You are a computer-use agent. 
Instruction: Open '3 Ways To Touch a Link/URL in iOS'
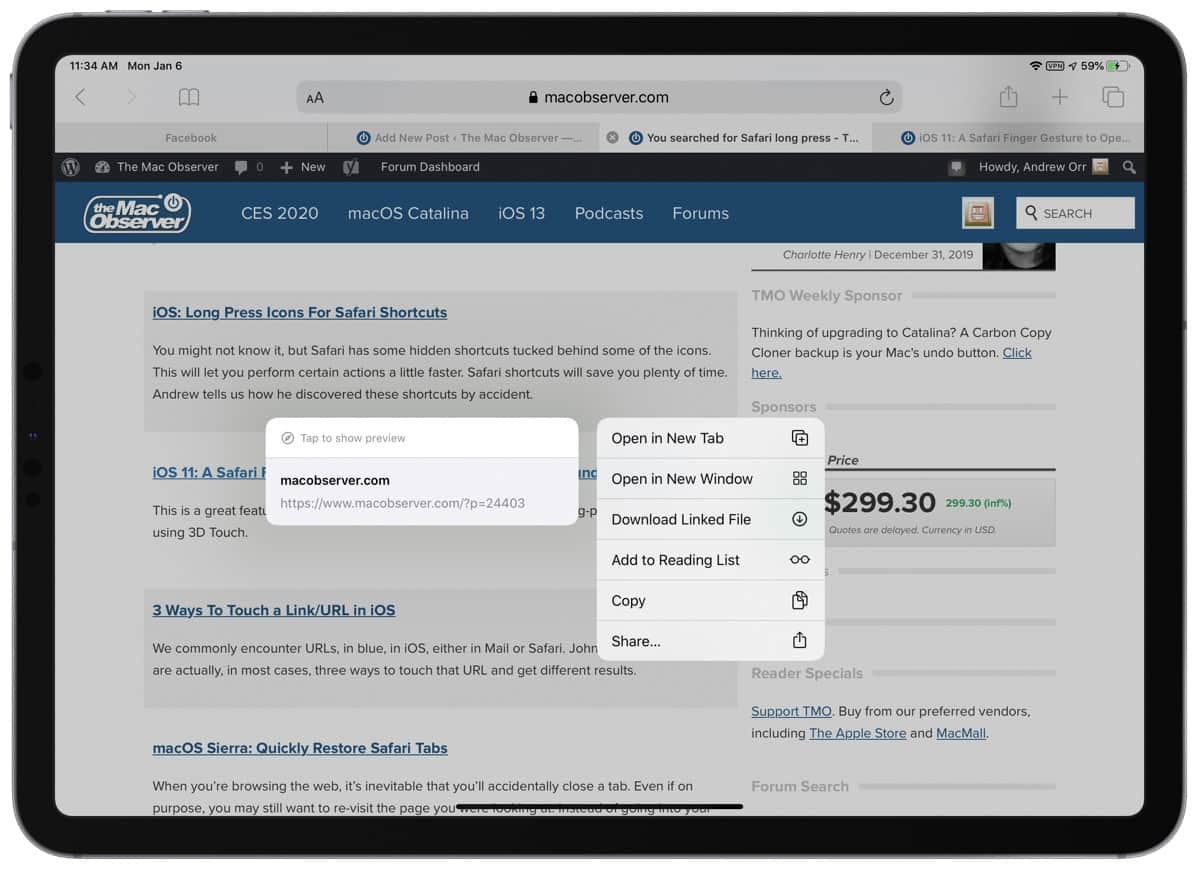(x=274, y=610)
